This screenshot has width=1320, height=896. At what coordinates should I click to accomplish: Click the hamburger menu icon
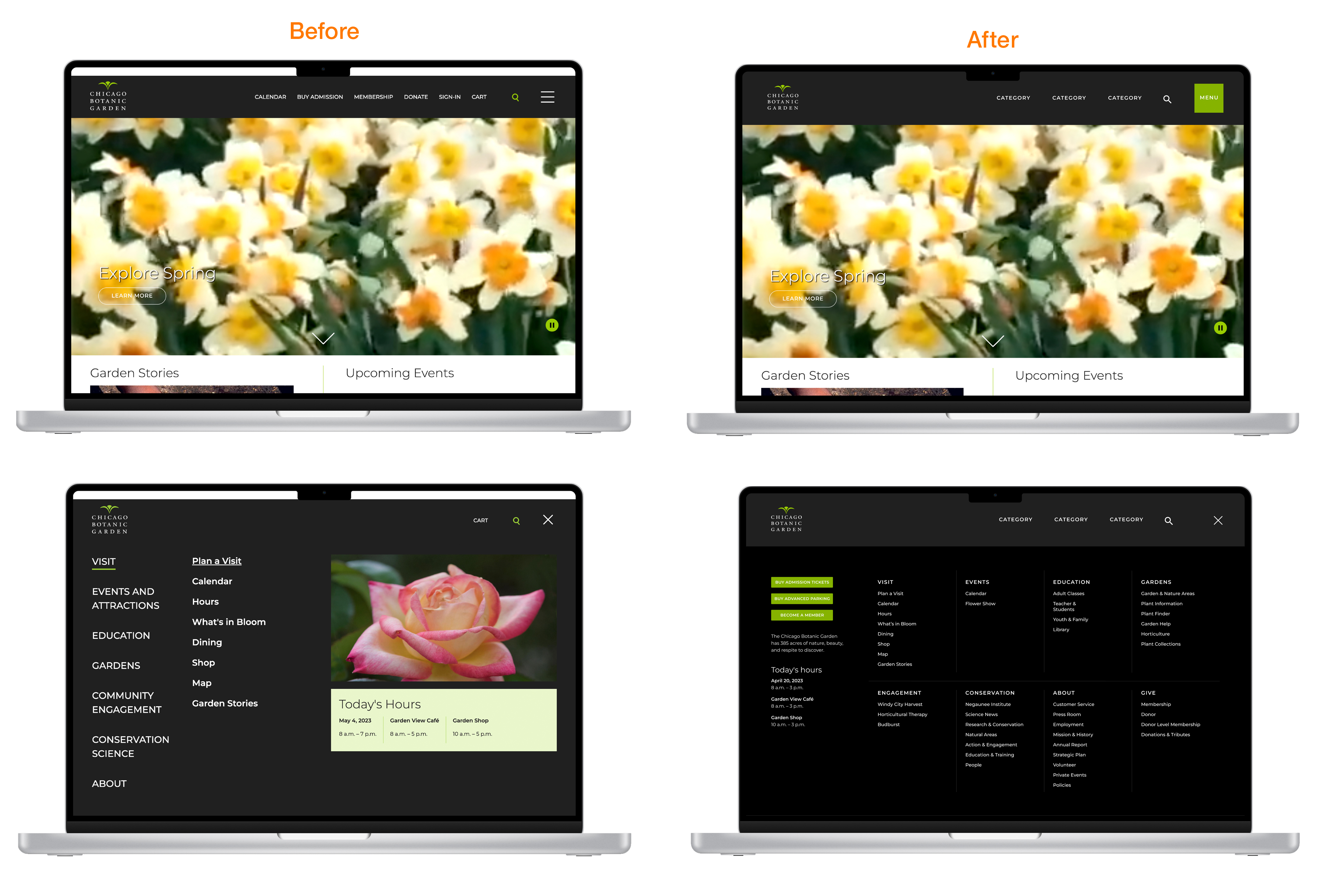pyautogui.click(x=548, y=97)
